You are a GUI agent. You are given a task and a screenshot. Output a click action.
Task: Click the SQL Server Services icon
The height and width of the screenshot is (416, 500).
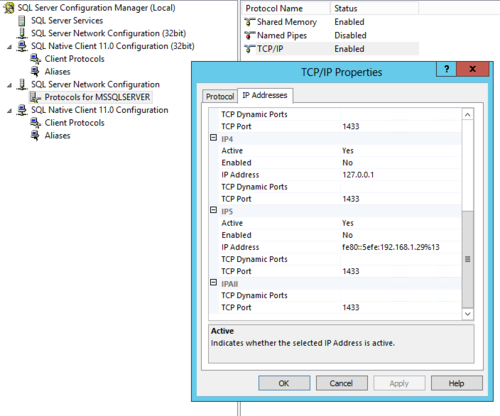22,21
